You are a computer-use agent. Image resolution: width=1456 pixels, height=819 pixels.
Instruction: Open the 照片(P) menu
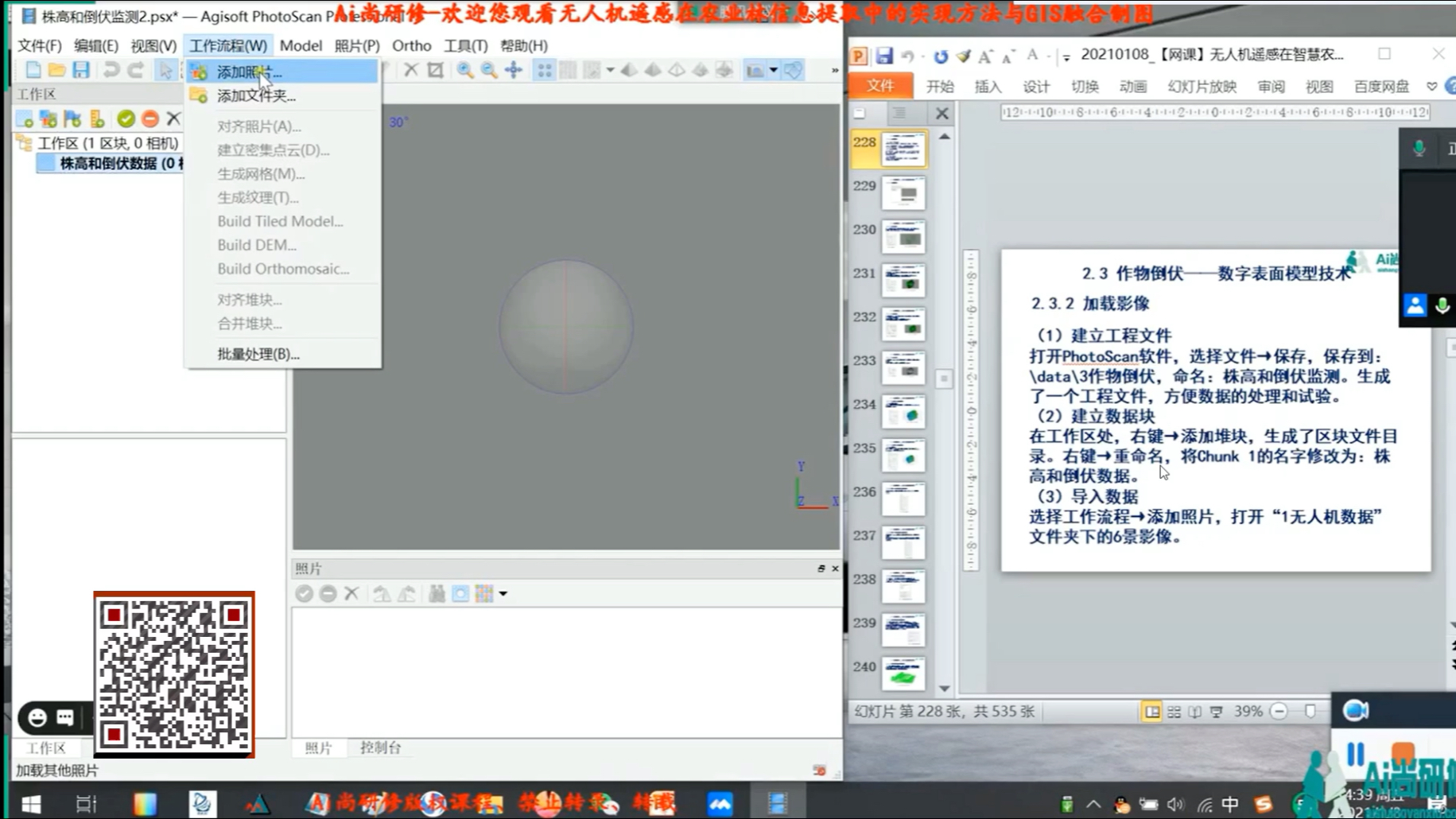(356, 45)
